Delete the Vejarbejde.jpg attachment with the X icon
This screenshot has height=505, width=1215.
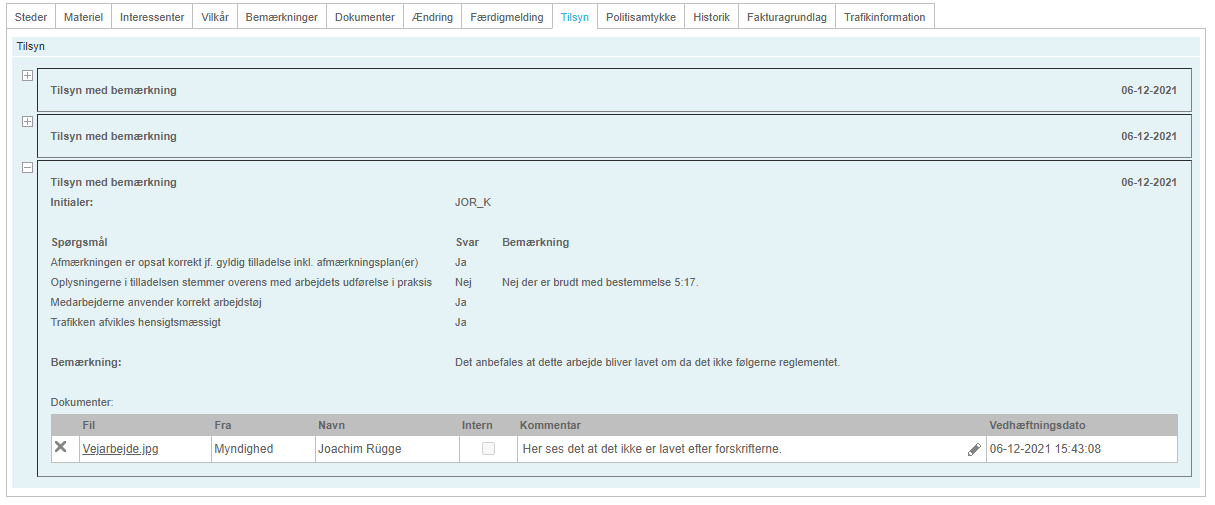(x=61, y=448)
